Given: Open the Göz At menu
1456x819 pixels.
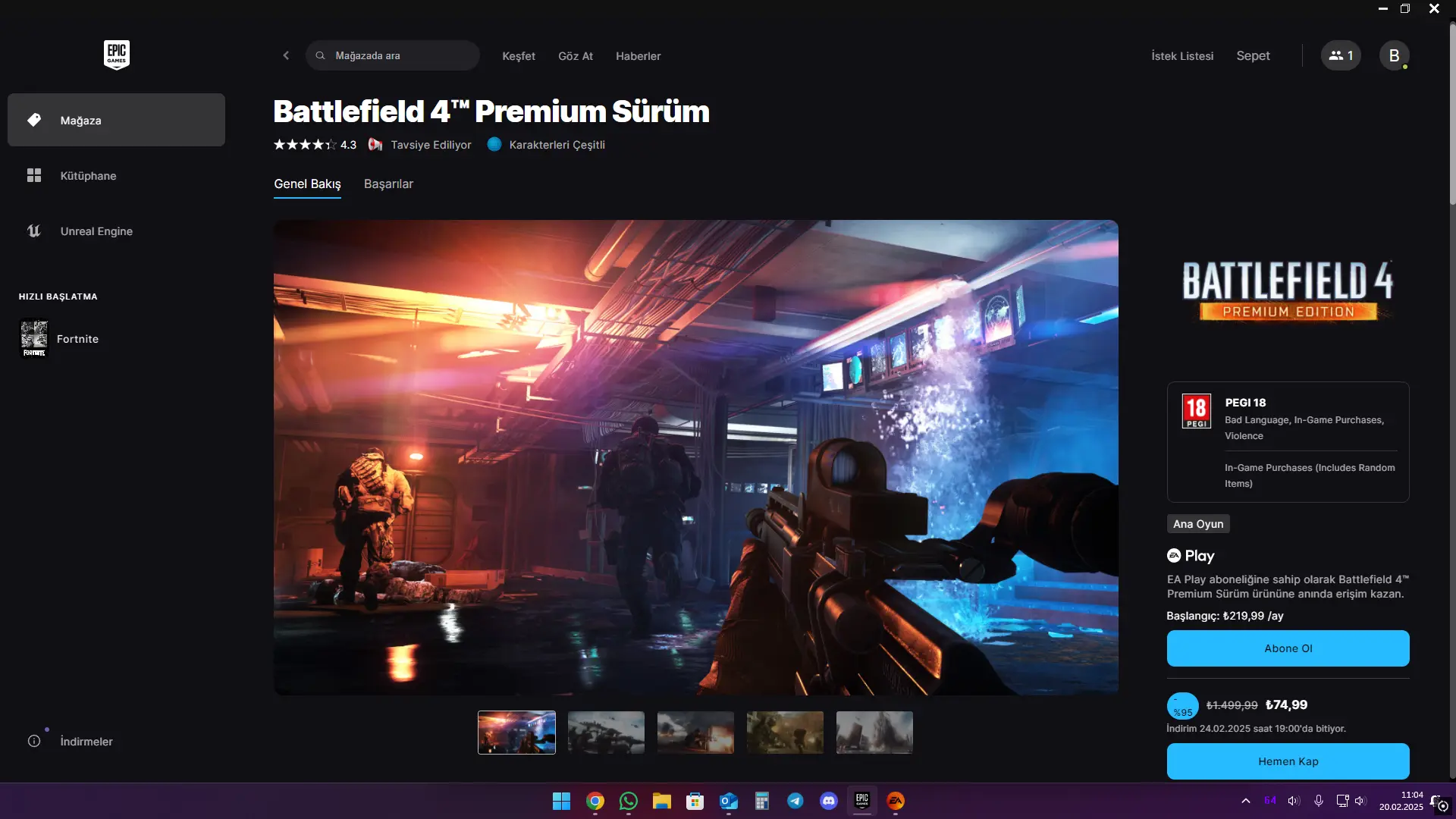Looking at the screenshot, I should (x=576, y=56).
